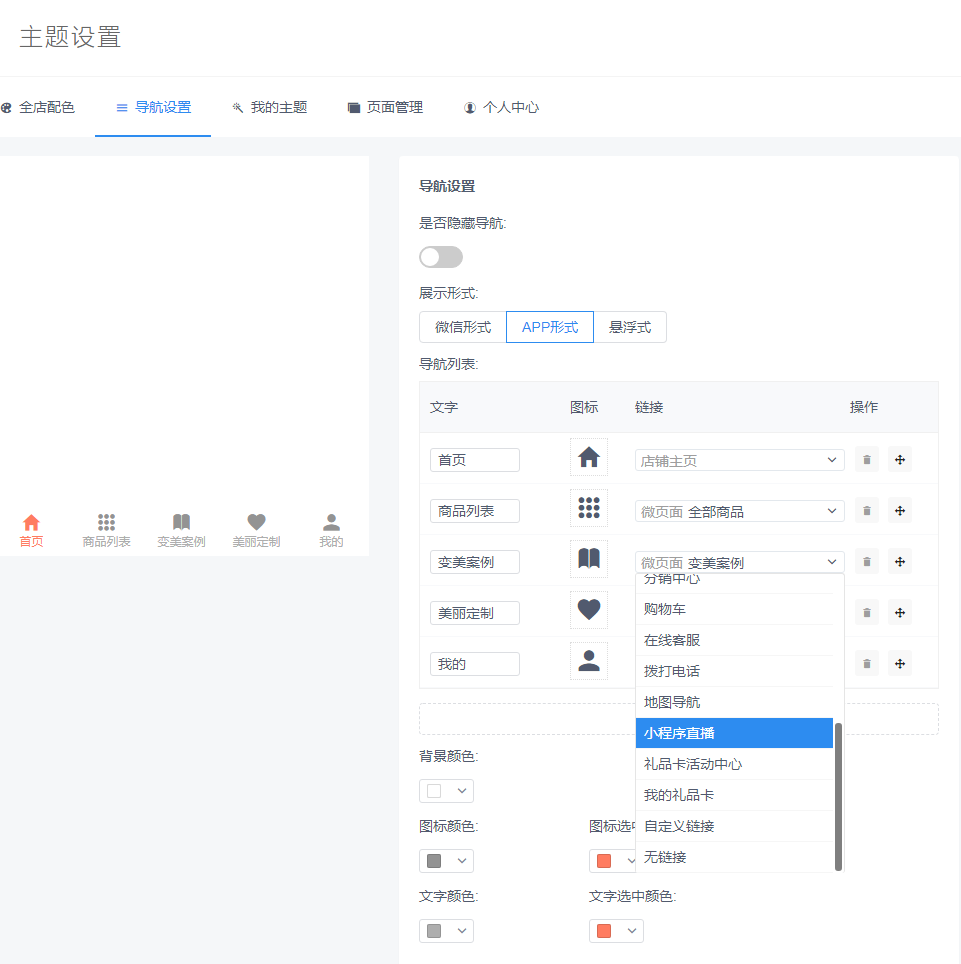Viewport: 961px width, 964px height.
Task: Click the person icon in the 我的 row
Action: (x=588, y=661)
